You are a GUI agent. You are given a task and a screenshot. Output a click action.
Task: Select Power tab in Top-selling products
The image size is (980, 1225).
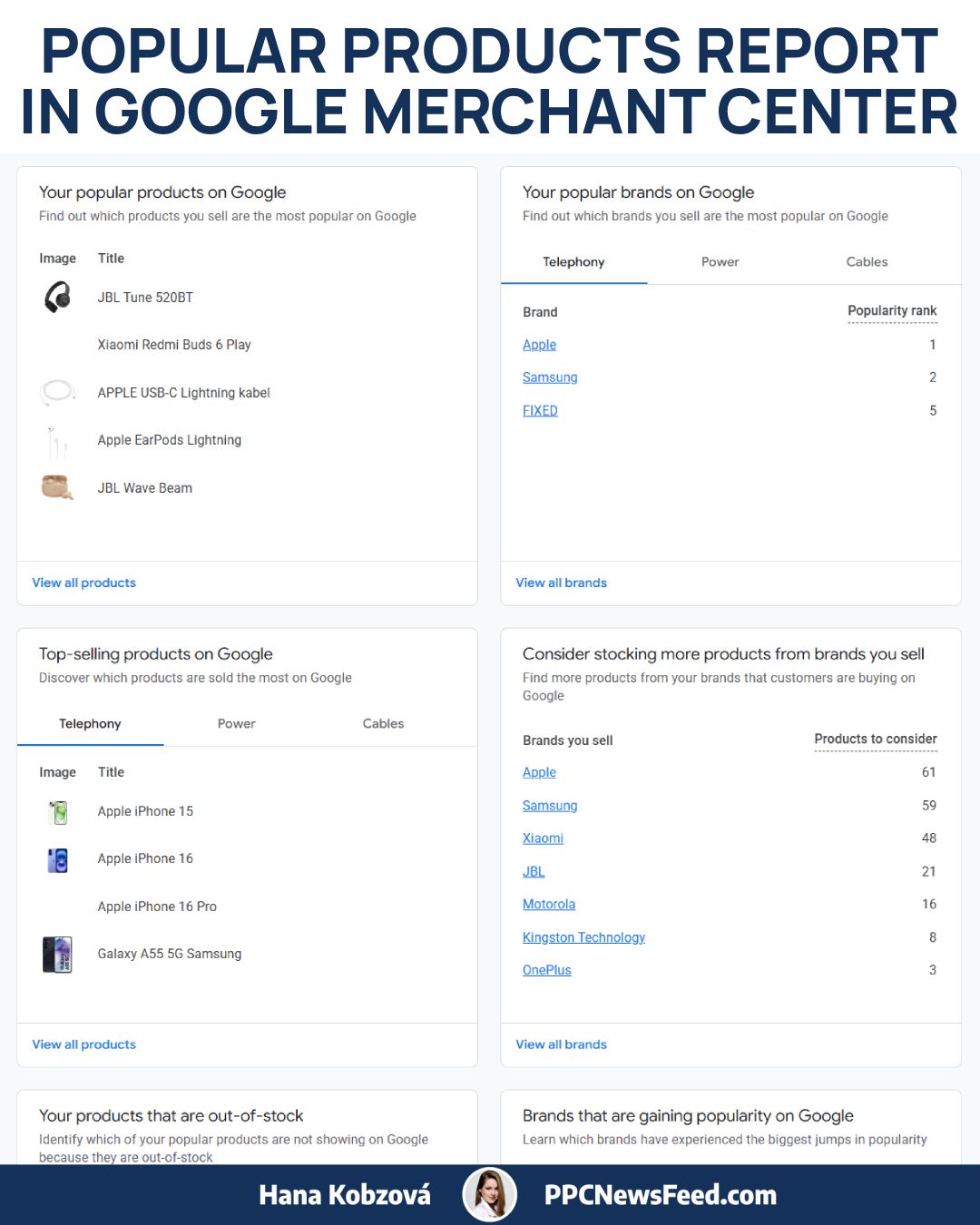click(236, 724)
